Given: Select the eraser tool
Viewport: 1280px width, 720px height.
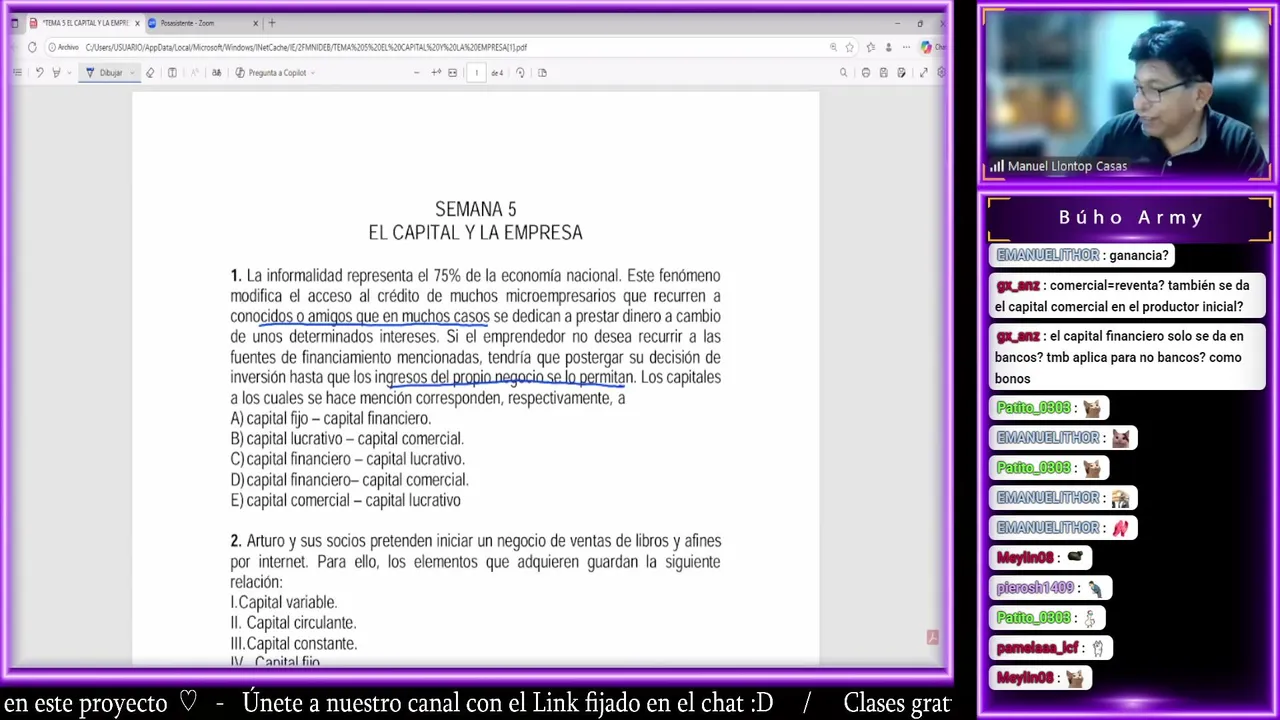Looking at the screenshot, I should [150, 72].
